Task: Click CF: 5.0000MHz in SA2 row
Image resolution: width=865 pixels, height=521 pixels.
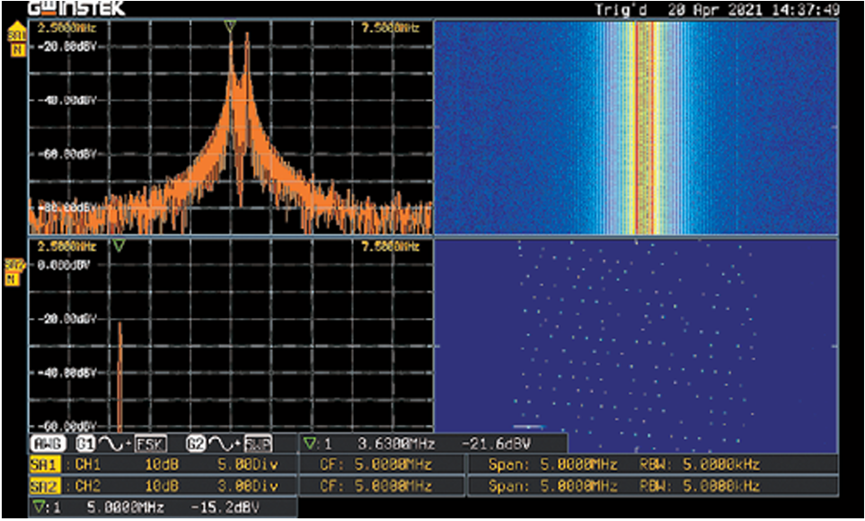Action: coord(376,486)
